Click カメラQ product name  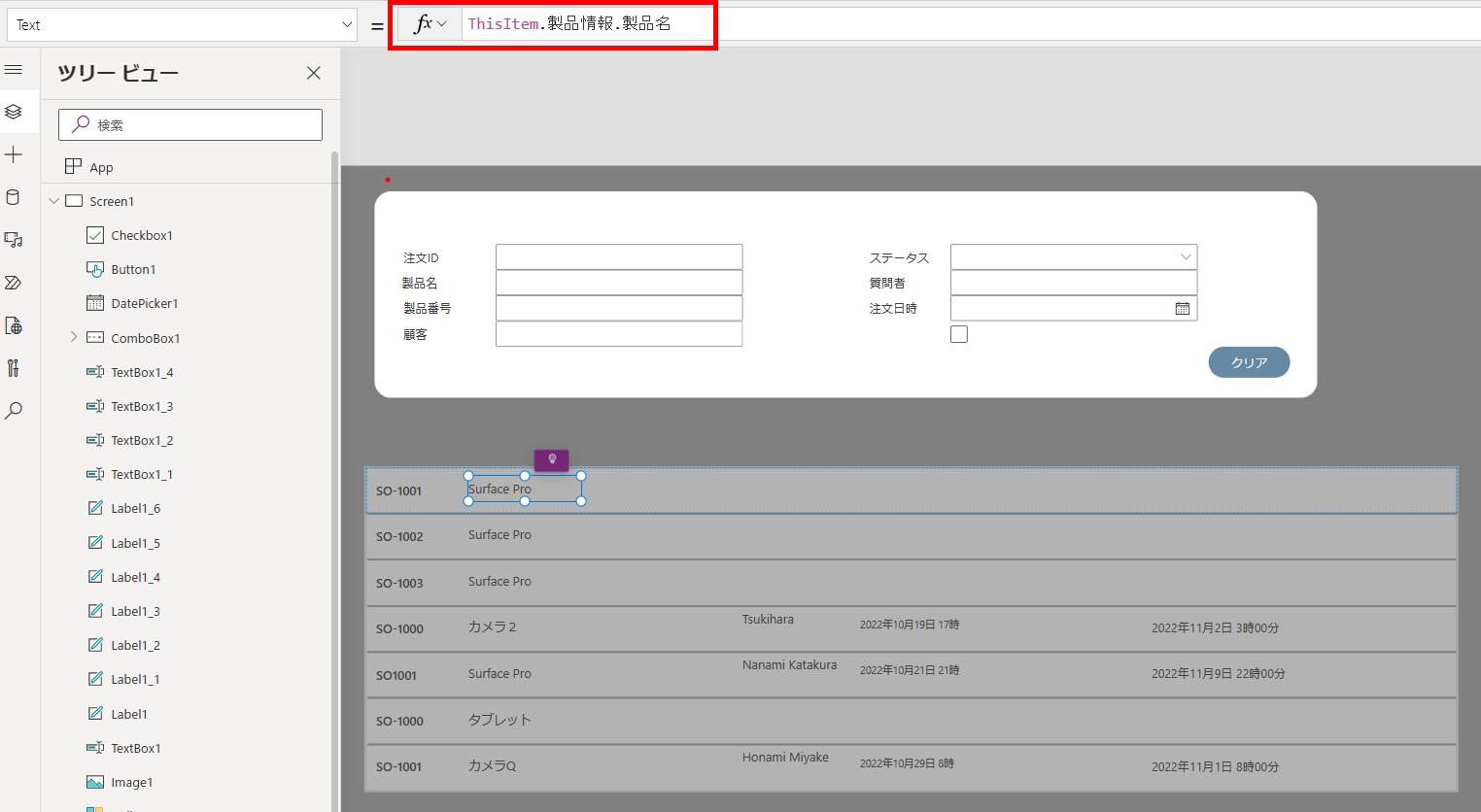(493, 765)
